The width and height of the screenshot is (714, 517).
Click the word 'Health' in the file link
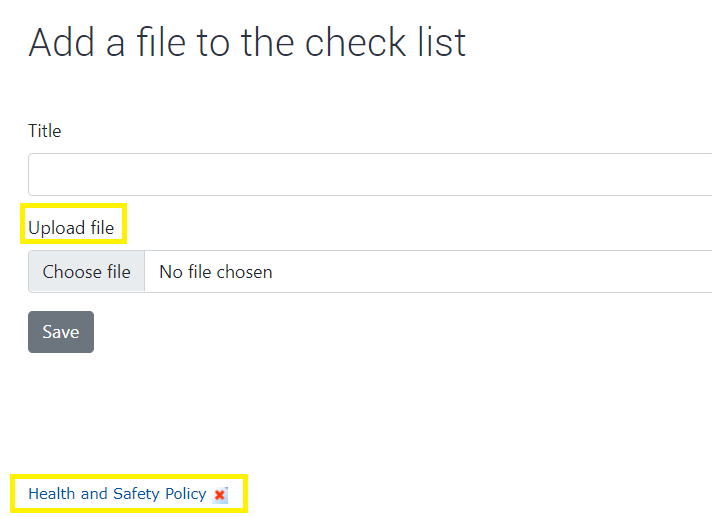pos(51,494)
